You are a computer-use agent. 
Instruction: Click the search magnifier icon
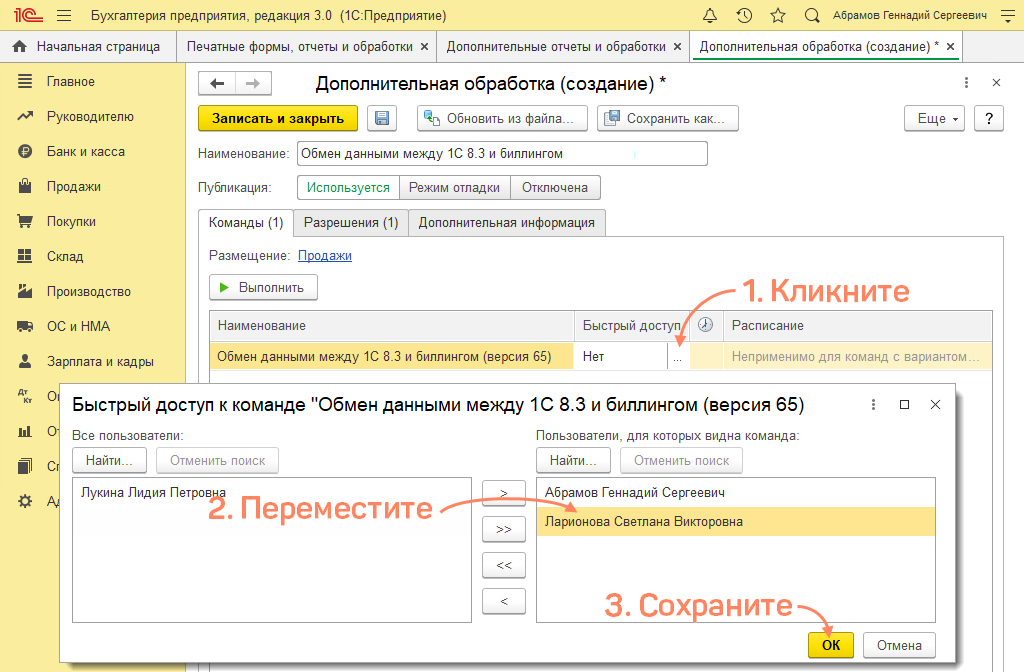pos(812,16)
